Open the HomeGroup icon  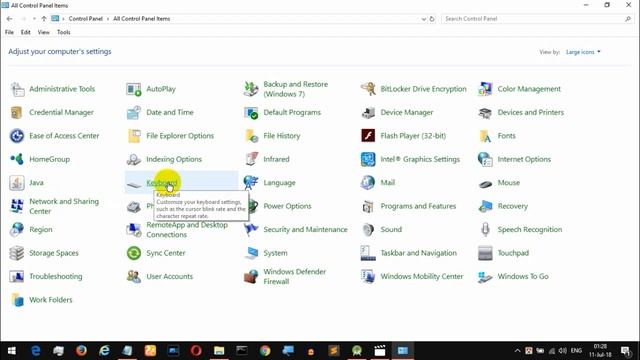pos(17,159)
